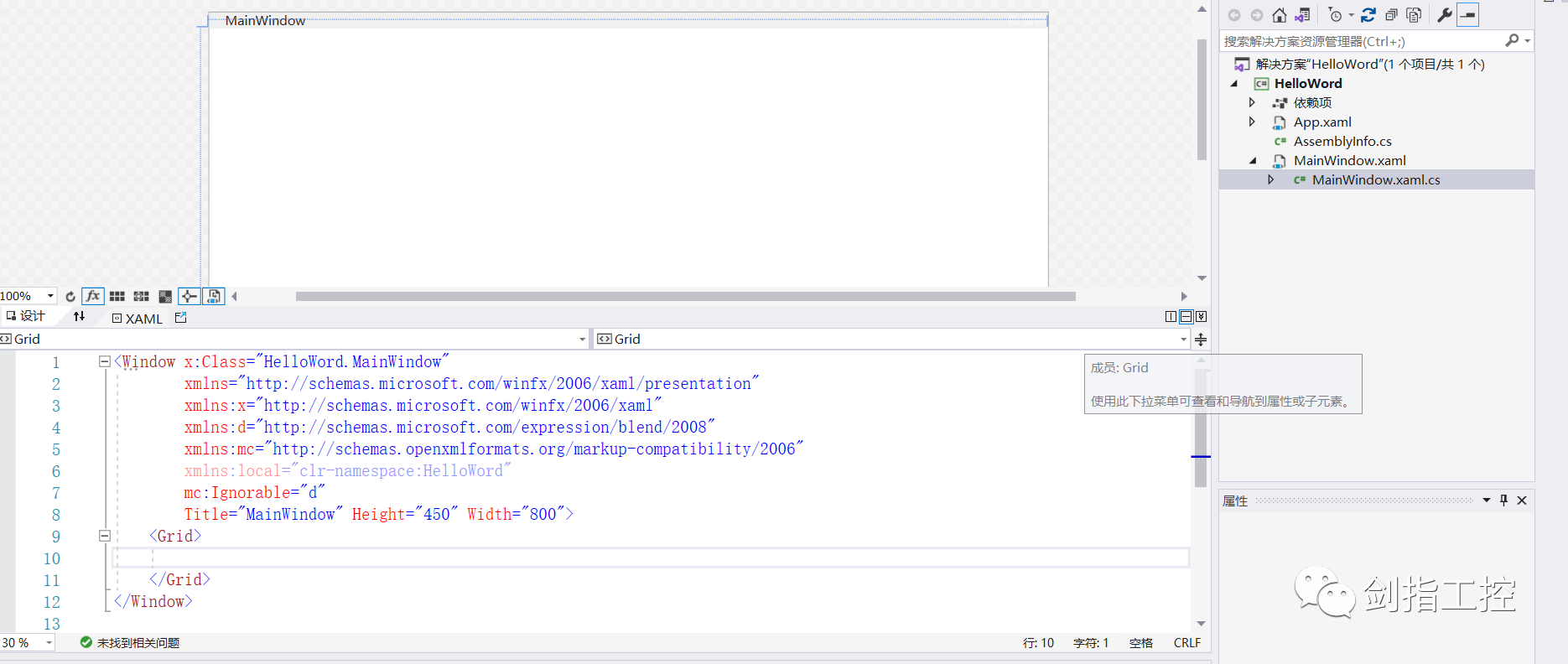Toggle the snap to snaplines icon
The height and width of the screenshot is (664, 1568).
[190, 296]
